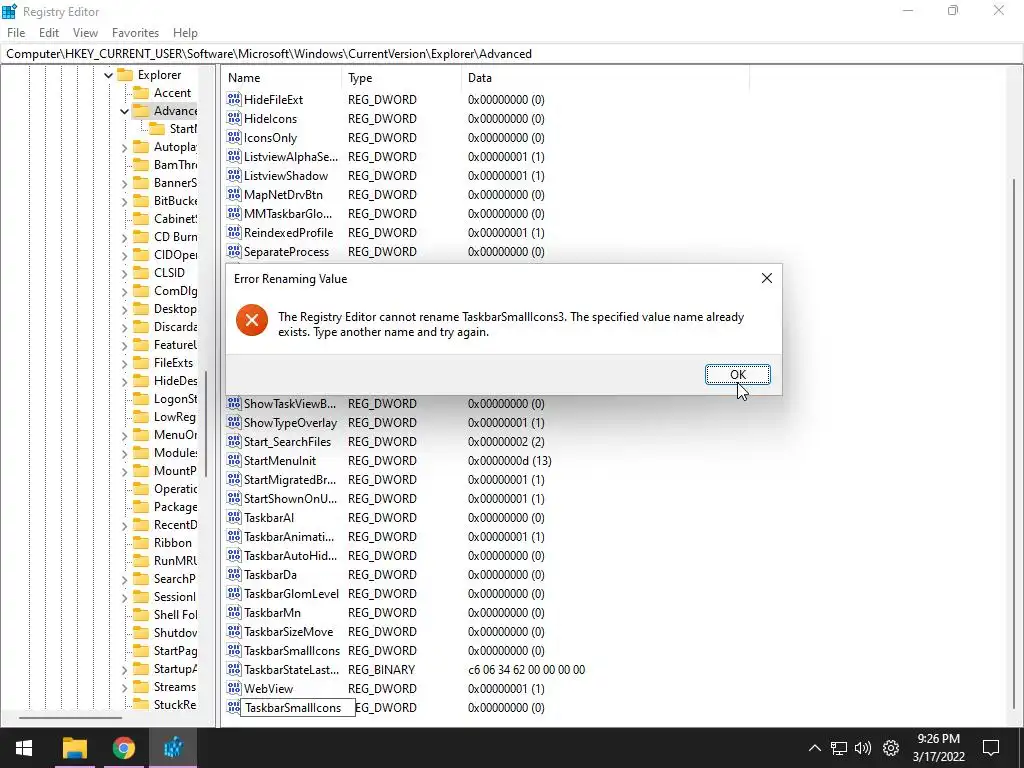Collapse the Advanced key in tree
1024x768 pixels.
[124, 111]
